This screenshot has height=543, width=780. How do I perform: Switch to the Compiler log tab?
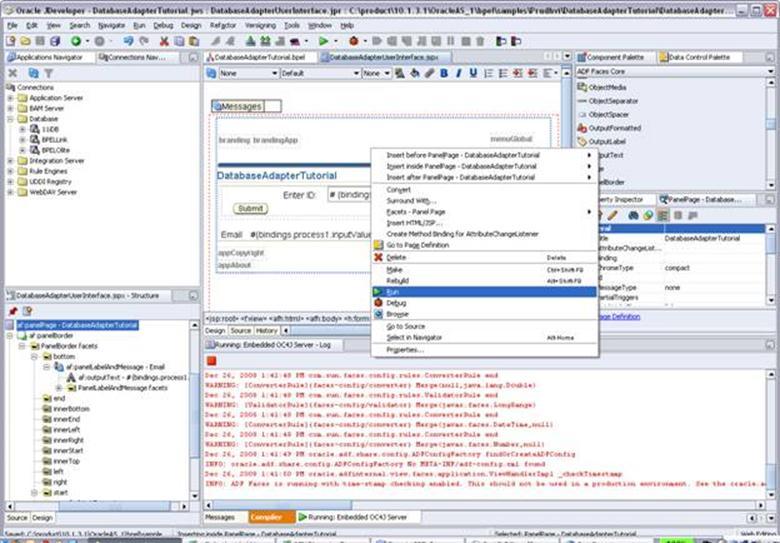click(272, 518)
